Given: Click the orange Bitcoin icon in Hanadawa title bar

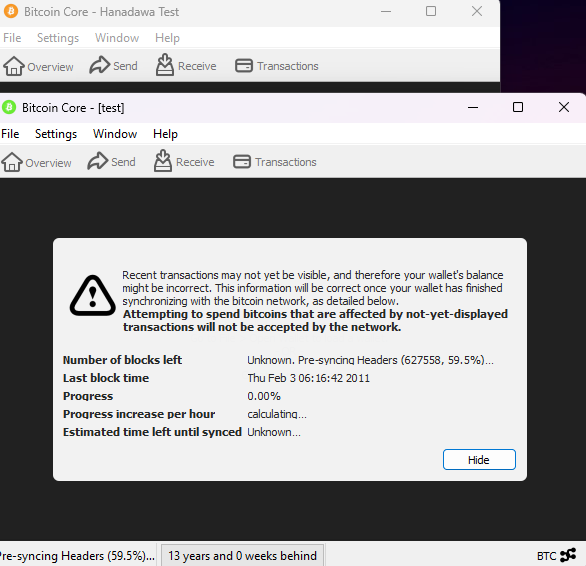Looking at the screenshot, I should point(11,11).
